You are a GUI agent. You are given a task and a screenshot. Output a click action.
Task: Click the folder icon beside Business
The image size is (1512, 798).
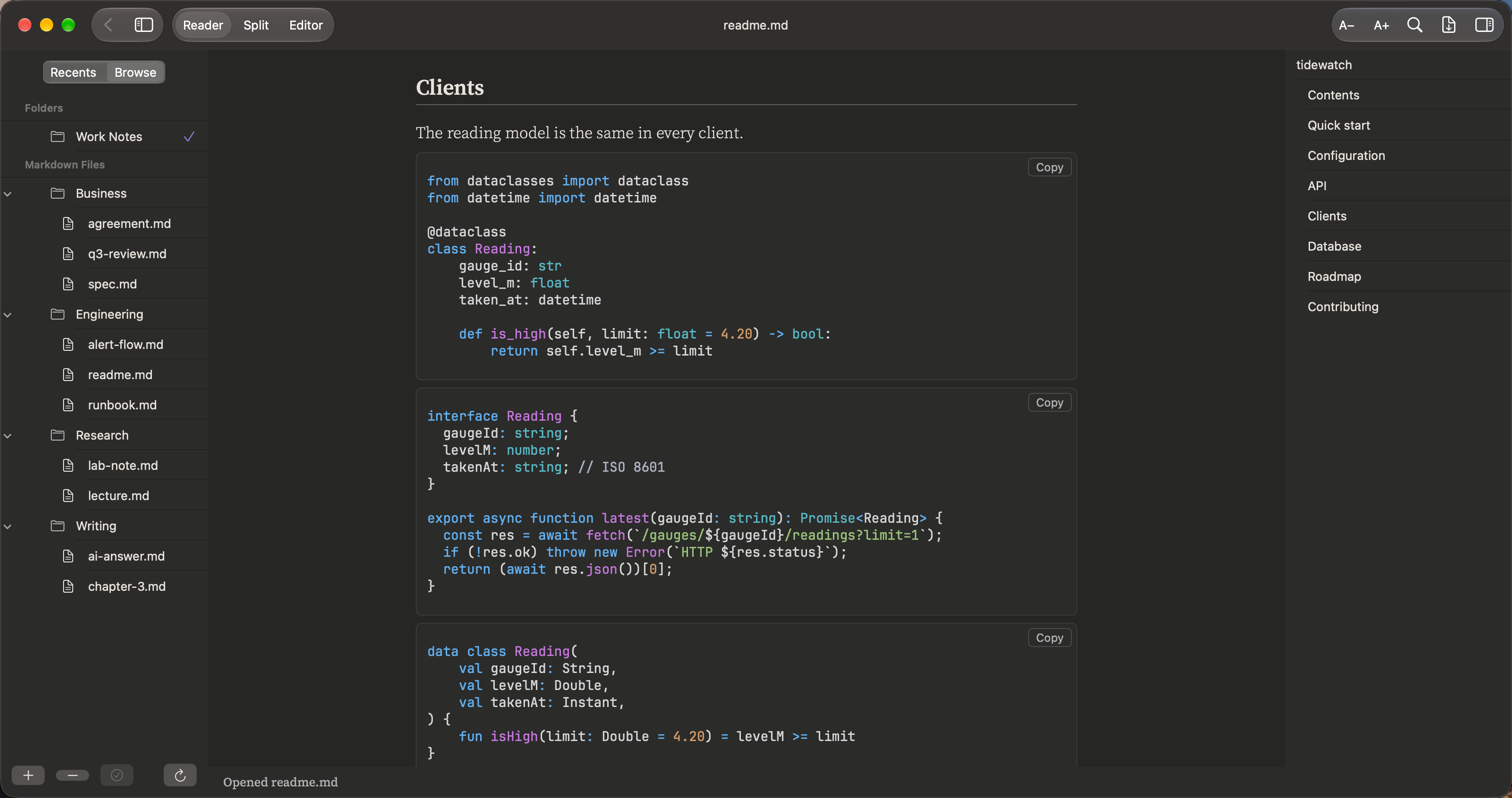pyautogui.click(x=57, y=193)
